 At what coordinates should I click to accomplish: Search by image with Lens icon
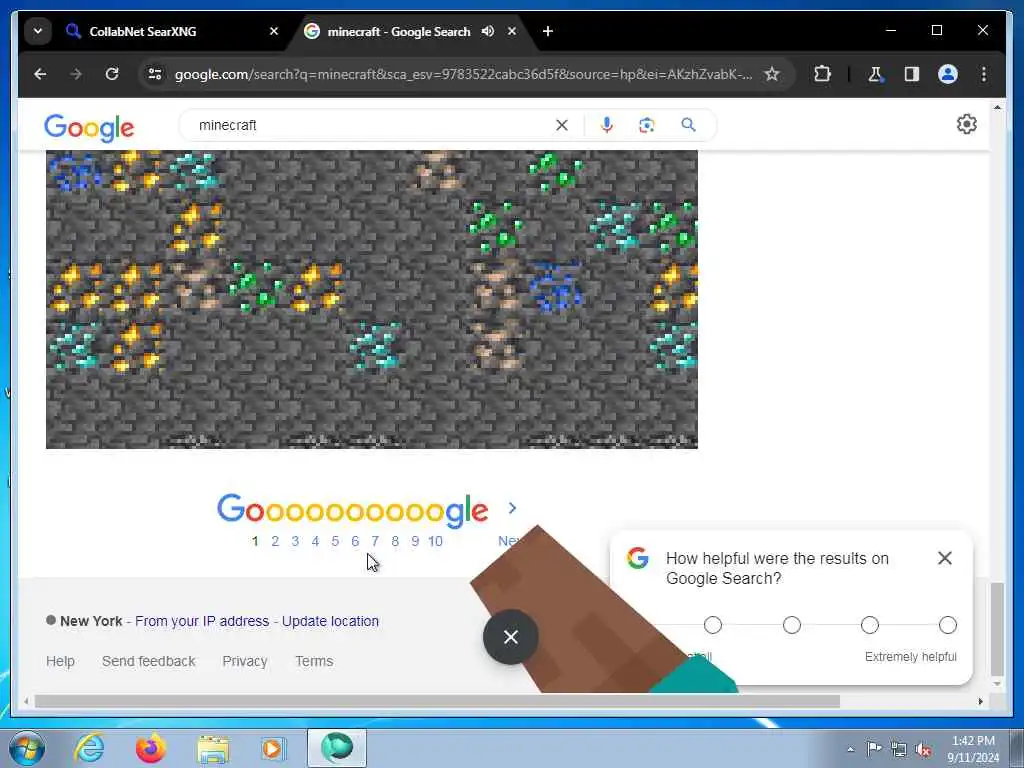[x=647, y=125]
